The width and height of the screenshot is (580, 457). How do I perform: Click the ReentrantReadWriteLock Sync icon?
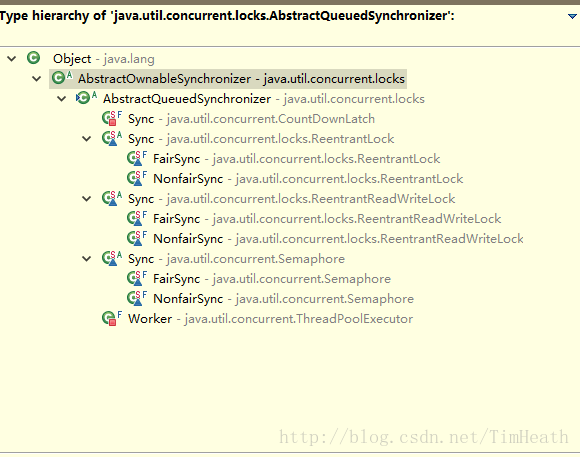112,198
